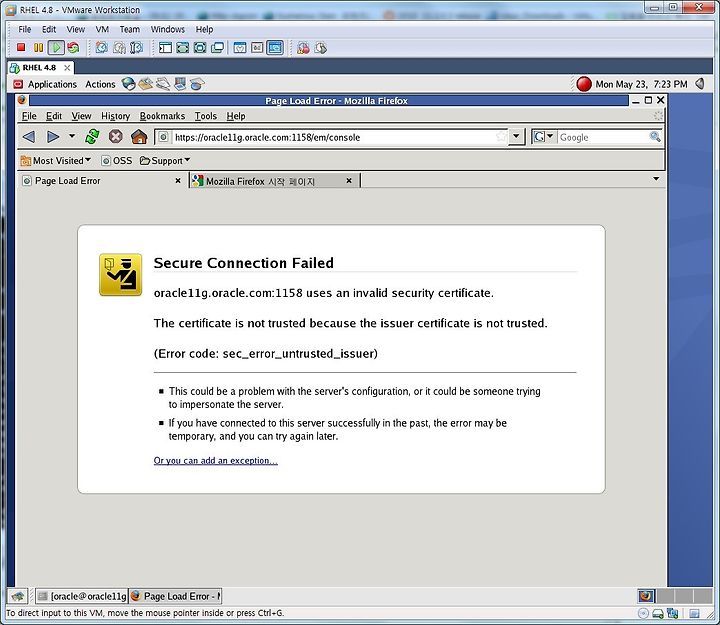Viewport: 720px width, 625px height.
Task: Expand the Most Visited bookmarks folder
Action: point(56,161)
